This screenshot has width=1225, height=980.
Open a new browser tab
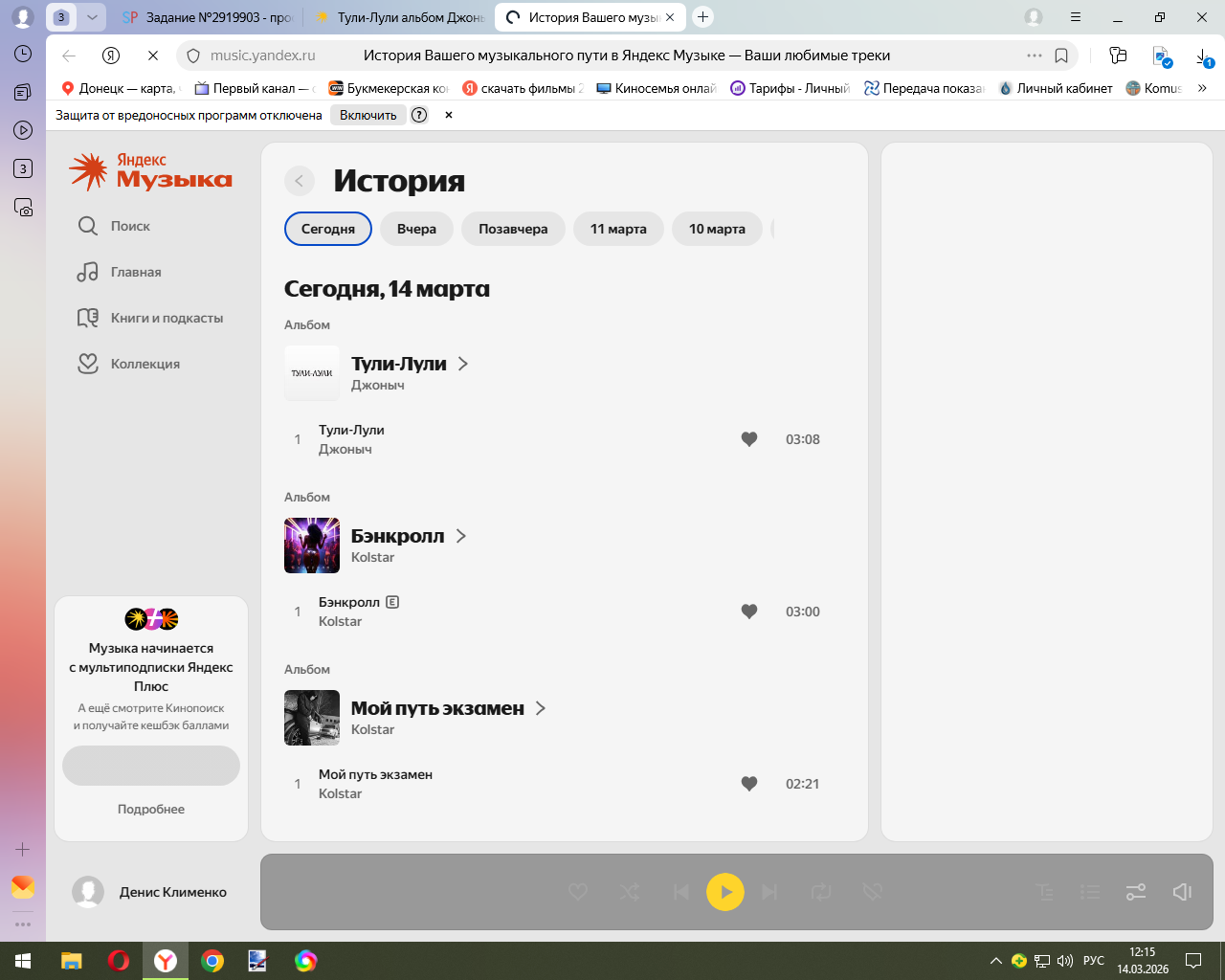coord(703,16)
